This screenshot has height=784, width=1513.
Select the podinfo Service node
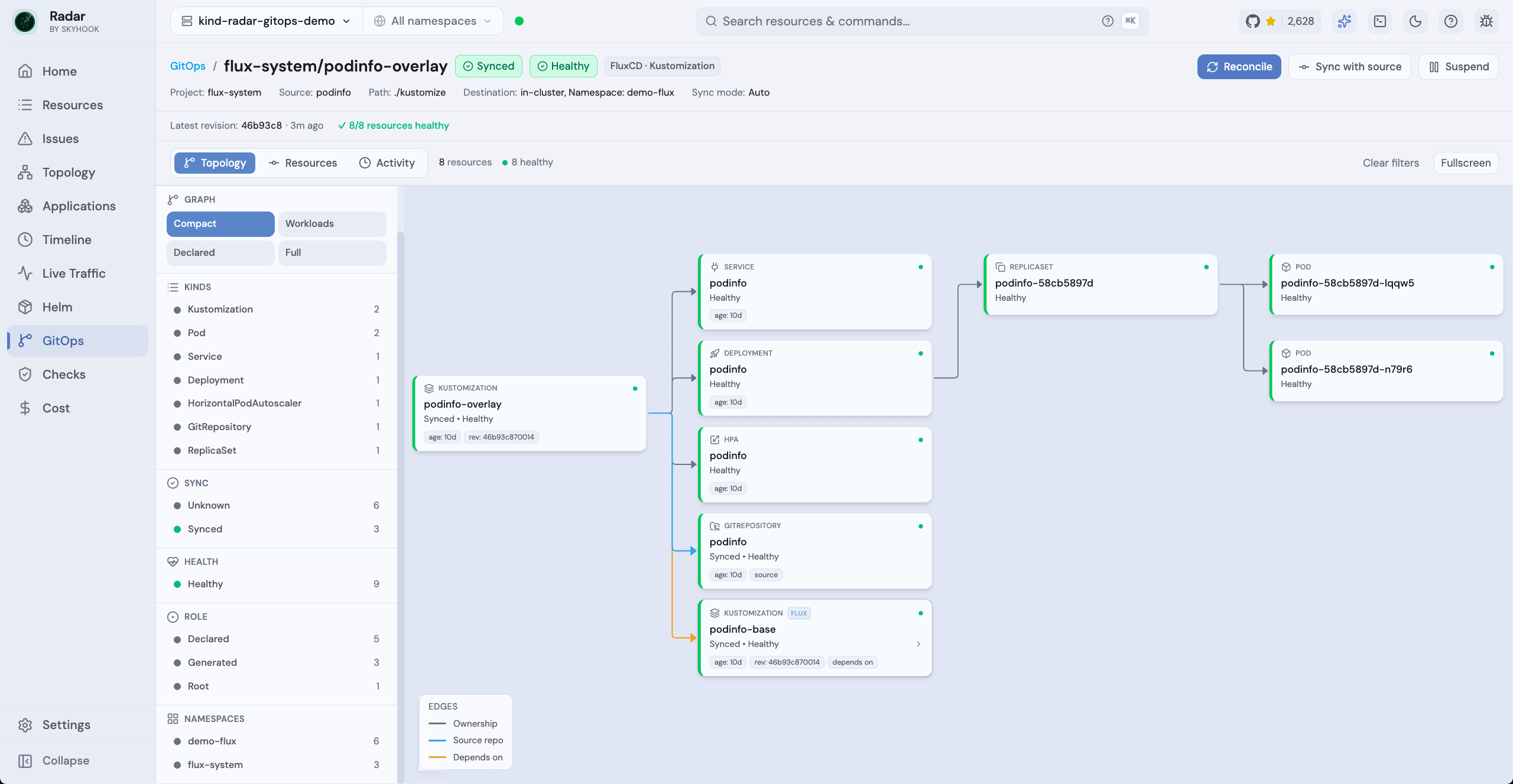[815, 292]
